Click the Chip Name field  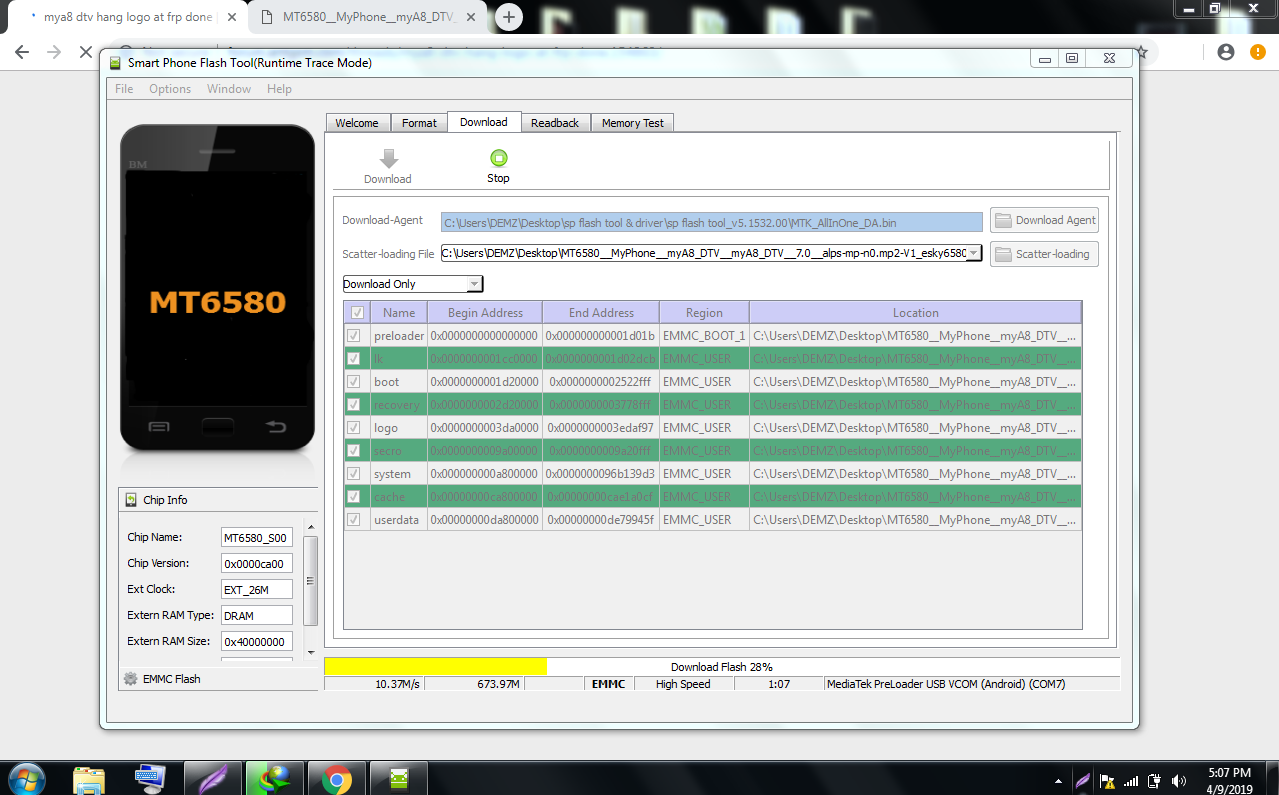coord(257,537)
